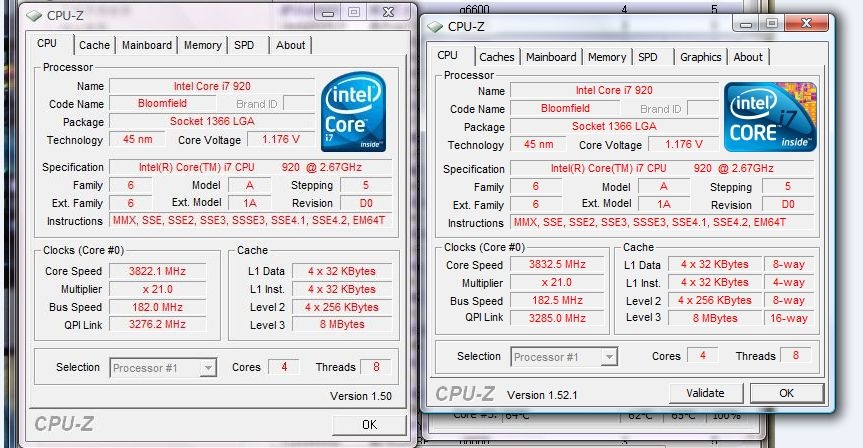863x448 pixels.
Task: Click Level 3 8 MBytes in version 1.50 window
Action: [342, 325]
